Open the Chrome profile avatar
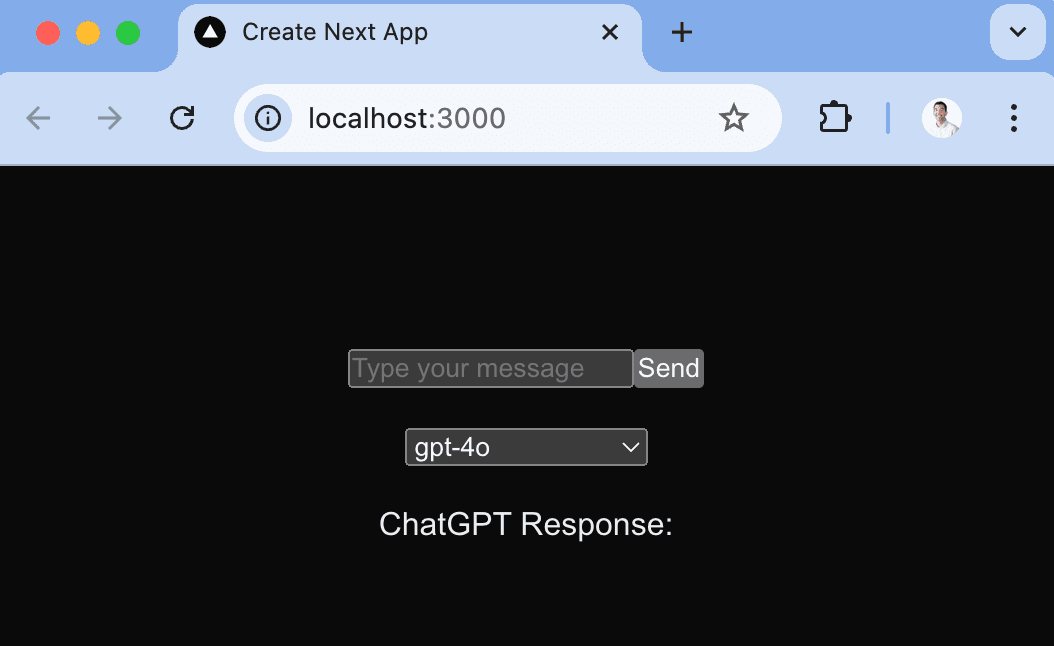 tap(941, 118)
